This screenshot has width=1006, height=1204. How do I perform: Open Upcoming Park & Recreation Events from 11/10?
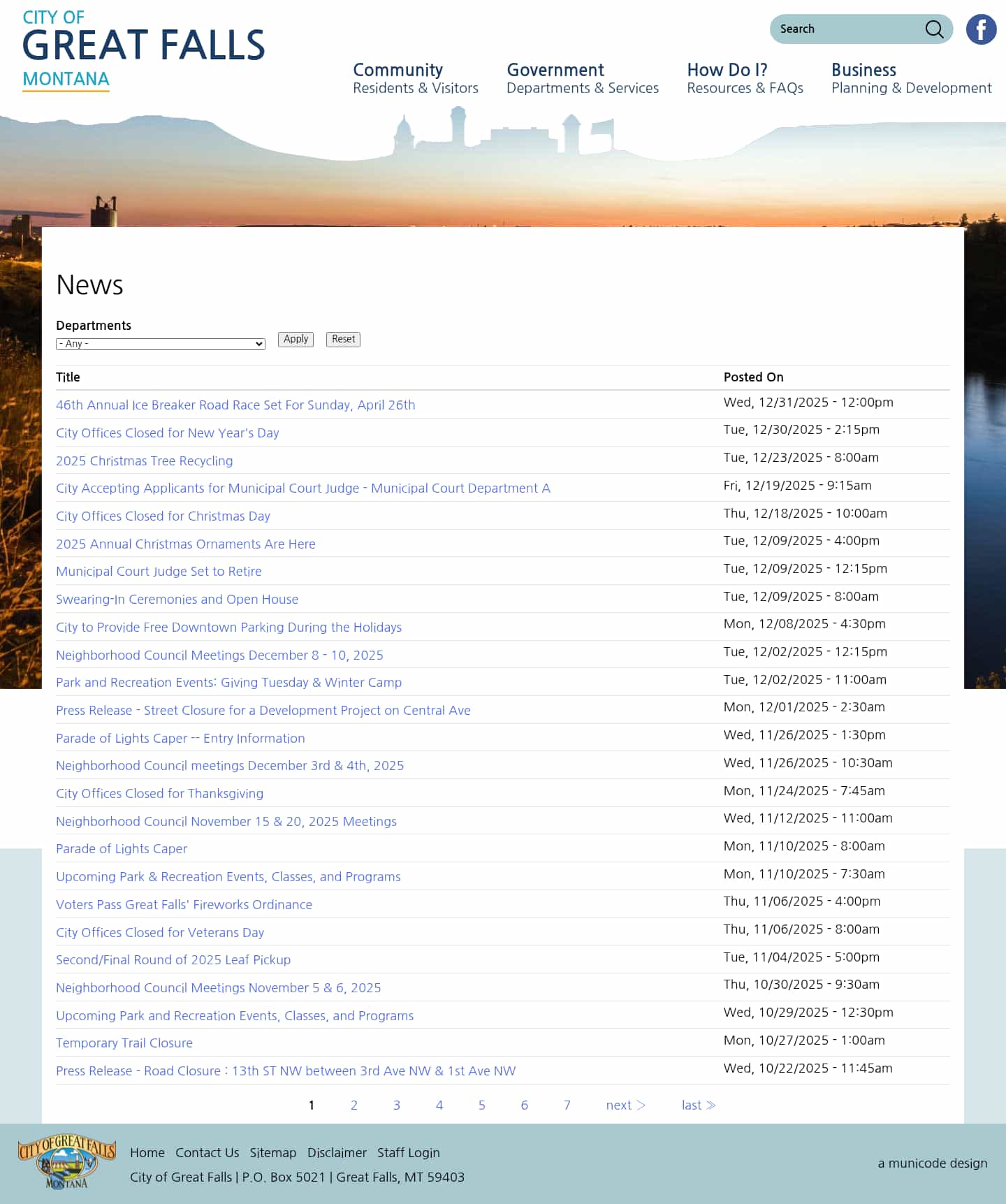click(228, 876)
